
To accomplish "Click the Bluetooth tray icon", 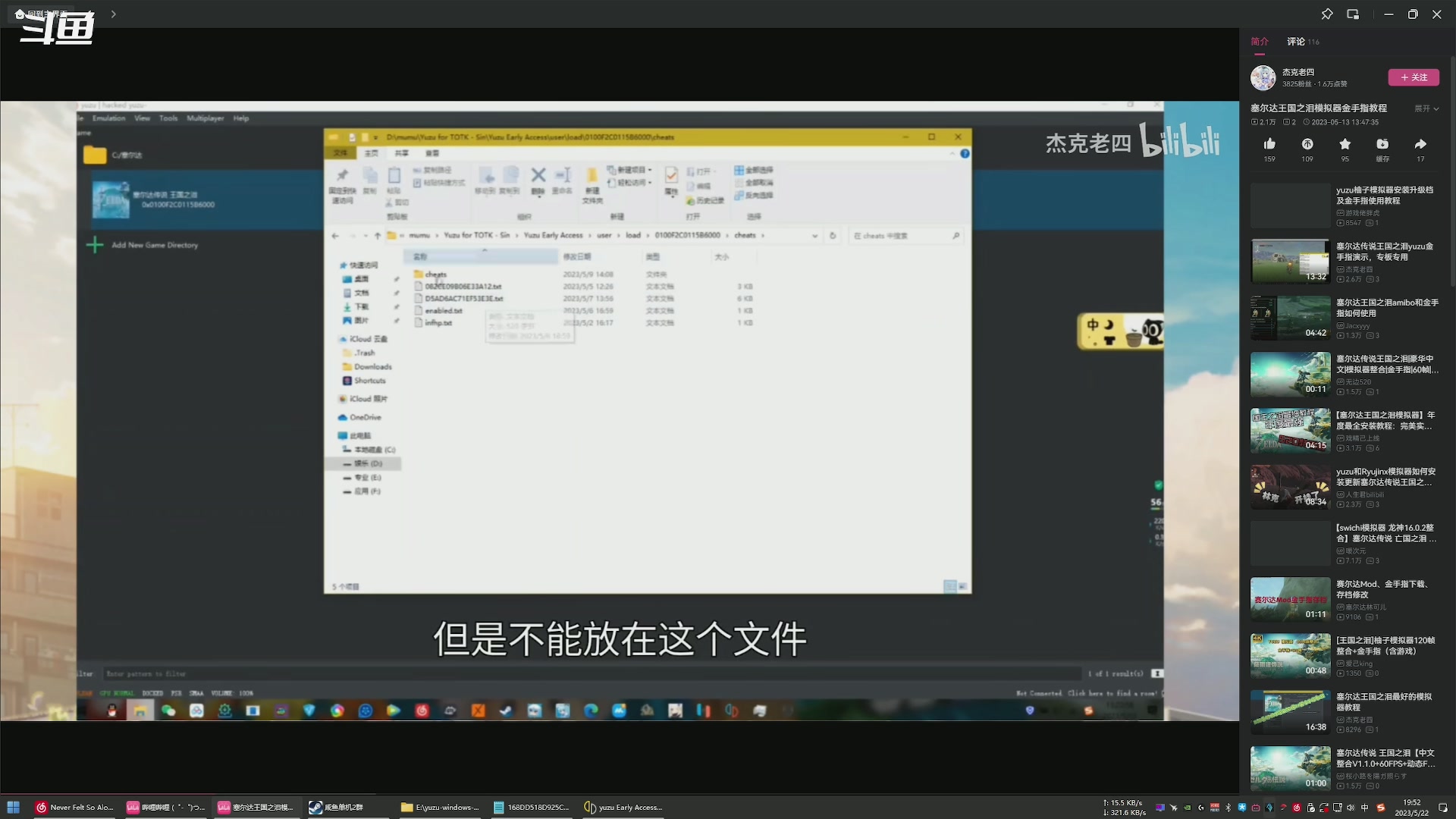I will coord(1228,808).
